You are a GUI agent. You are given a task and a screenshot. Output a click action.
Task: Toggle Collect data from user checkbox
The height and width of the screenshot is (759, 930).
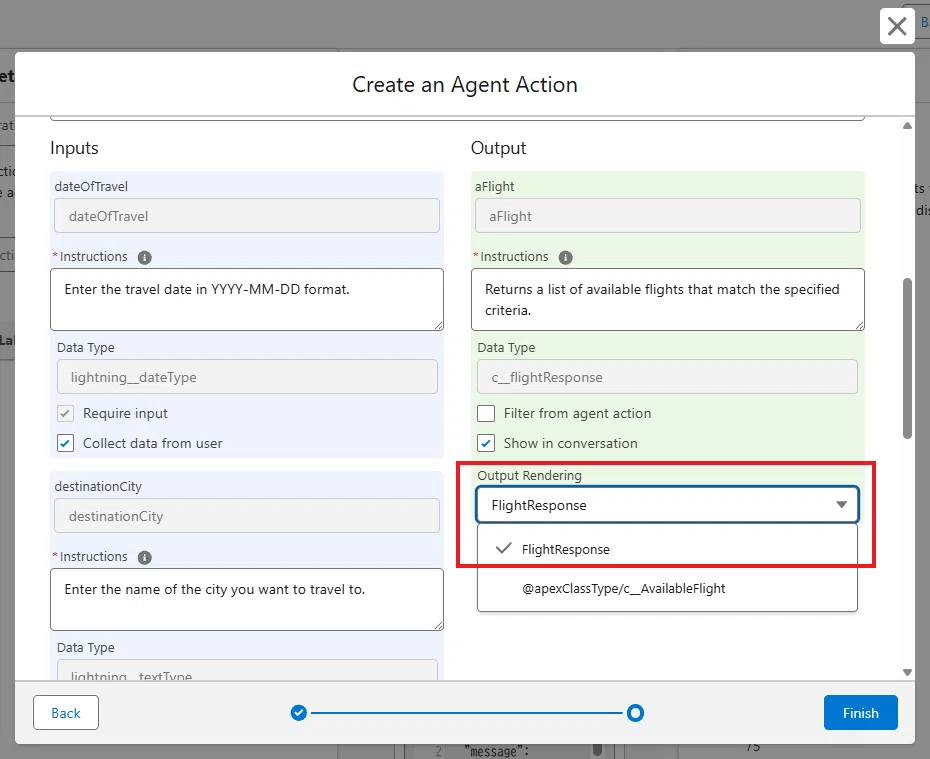coord(65,443)
